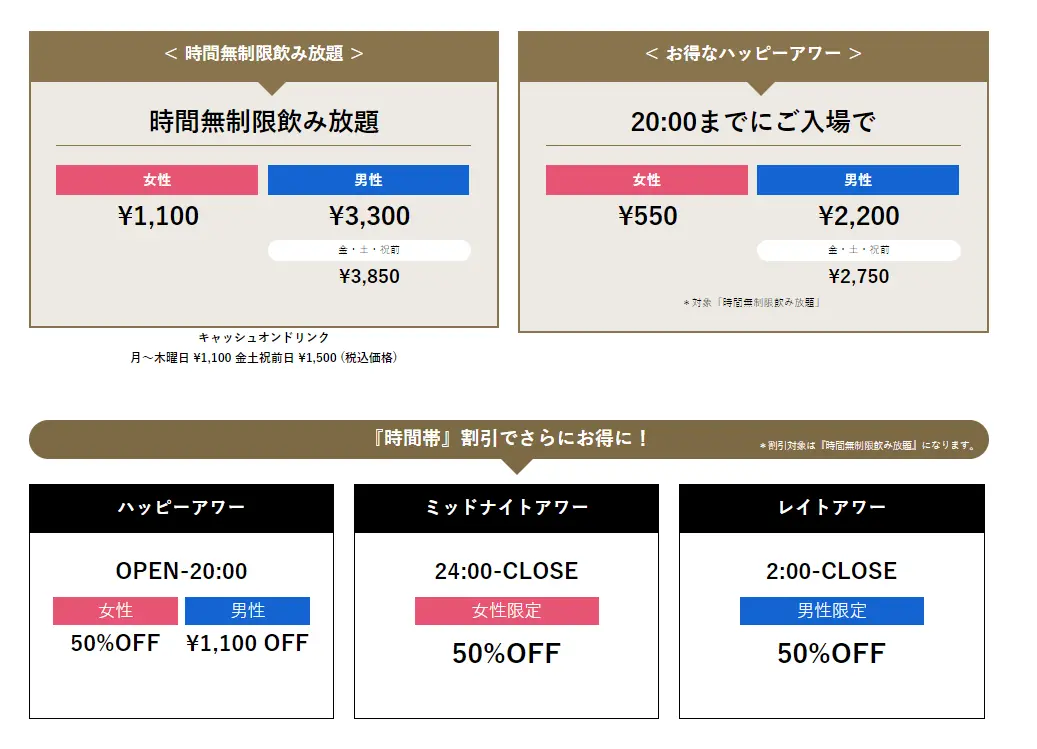Click the ¥550 happy hour women's price

pos(647,216)
